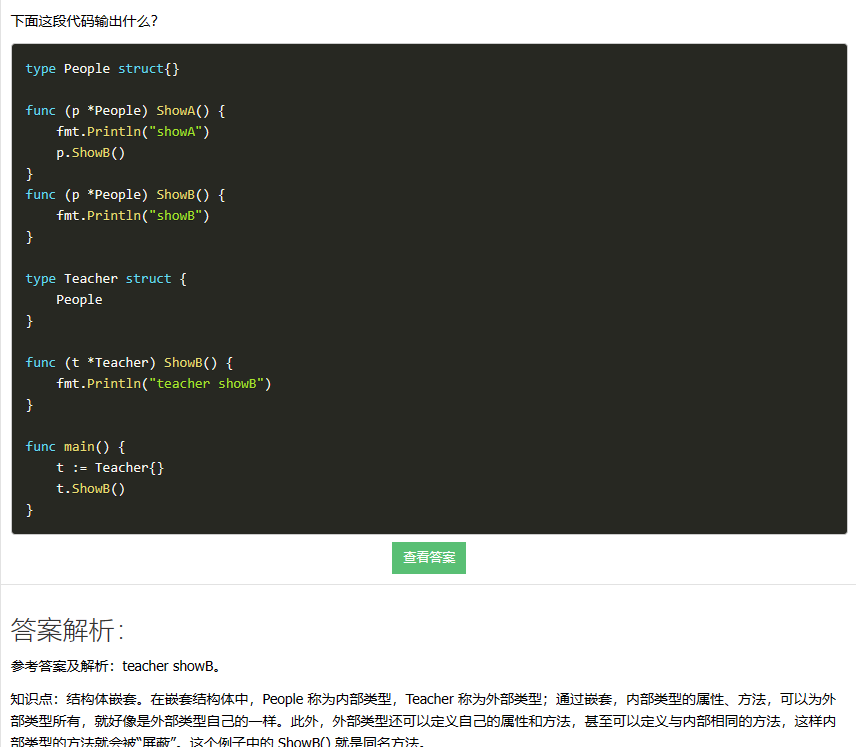
Task: Click the type People struct{} code line
Action: 102,69
